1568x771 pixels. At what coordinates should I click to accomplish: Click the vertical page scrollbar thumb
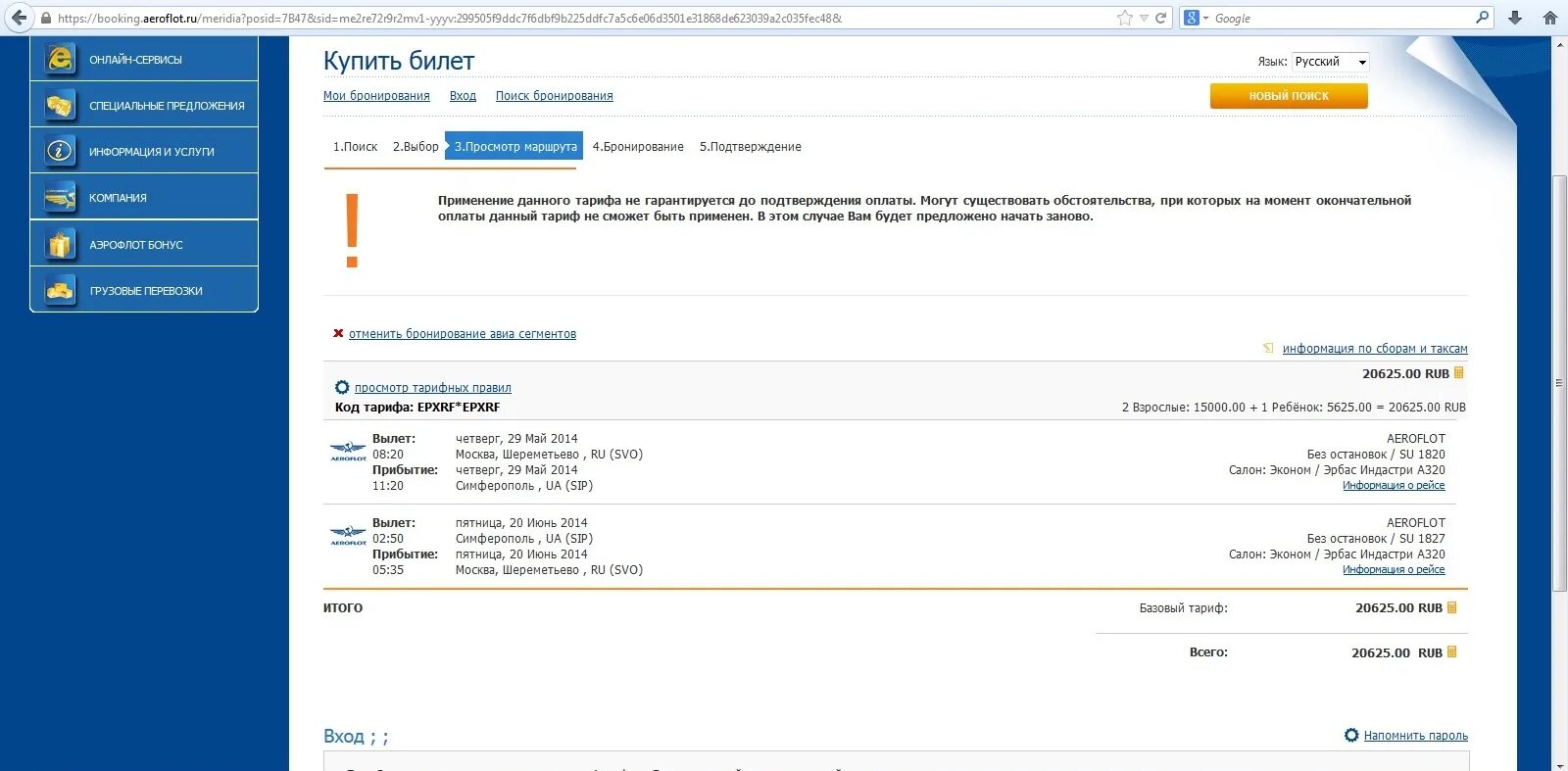pos(1559,383)
